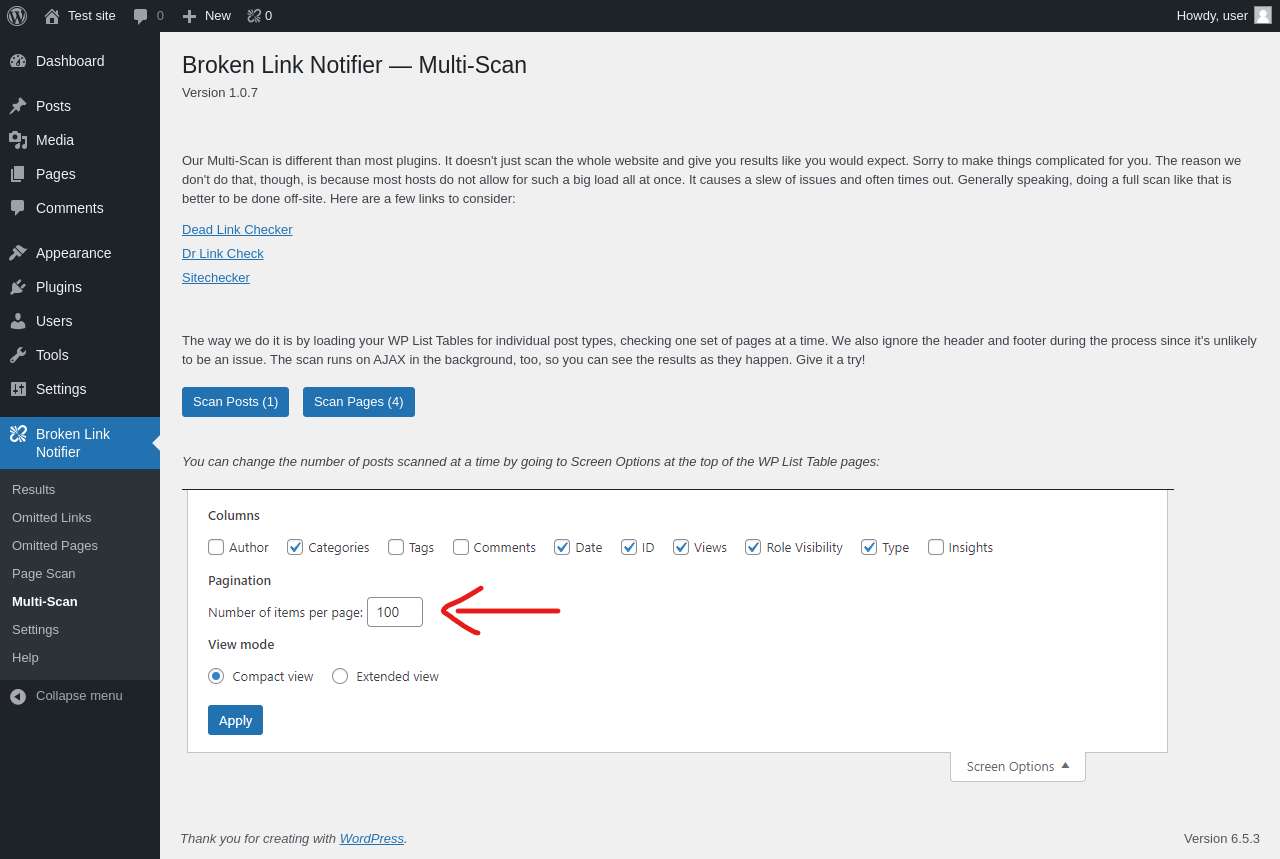Open Dashboard from the sidebar icon
Image resolution: width=1280 pixels, height=859 pixels.
(18, 61)
